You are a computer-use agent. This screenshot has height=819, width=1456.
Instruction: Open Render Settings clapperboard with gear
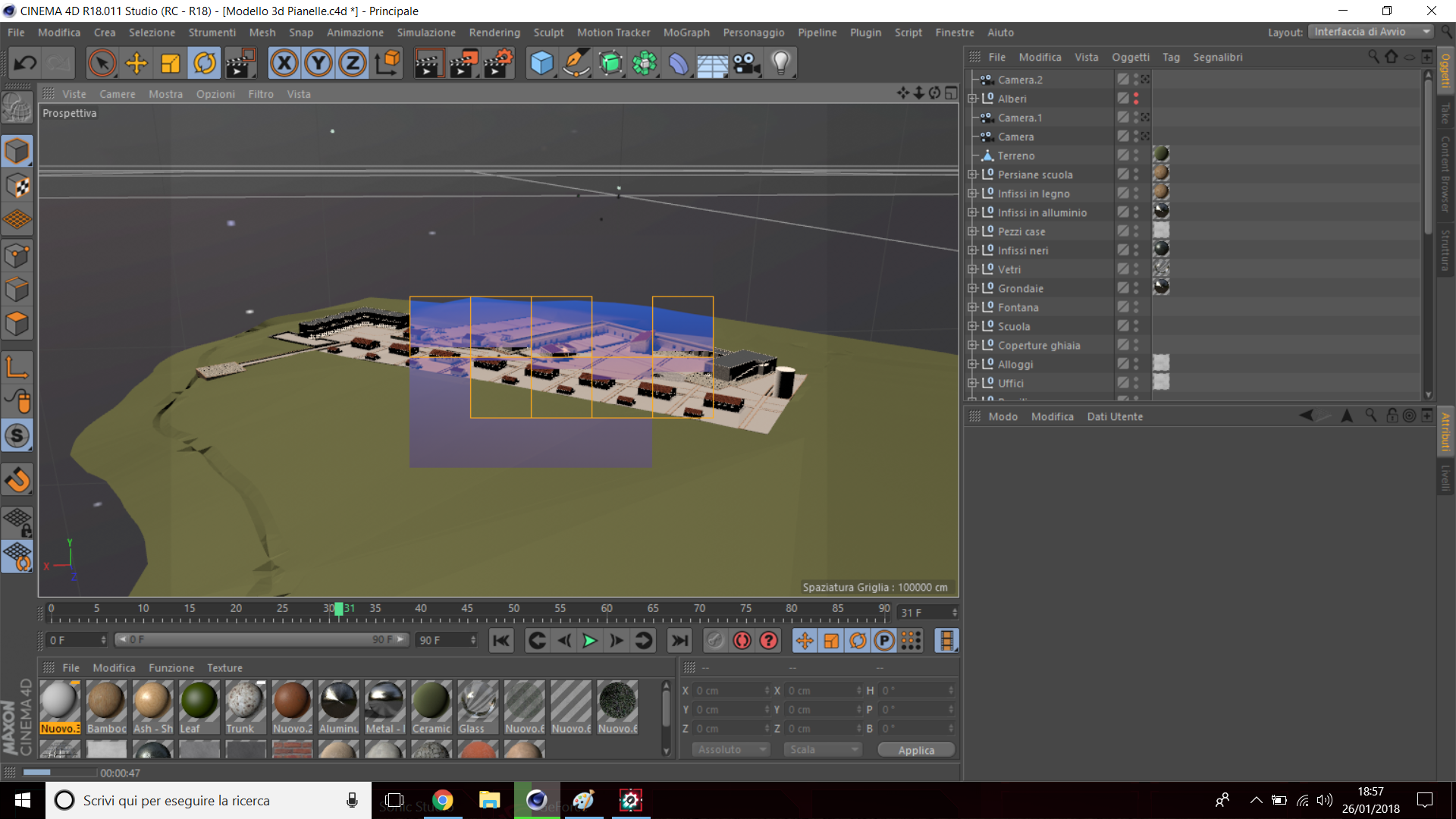coord(497,63)
